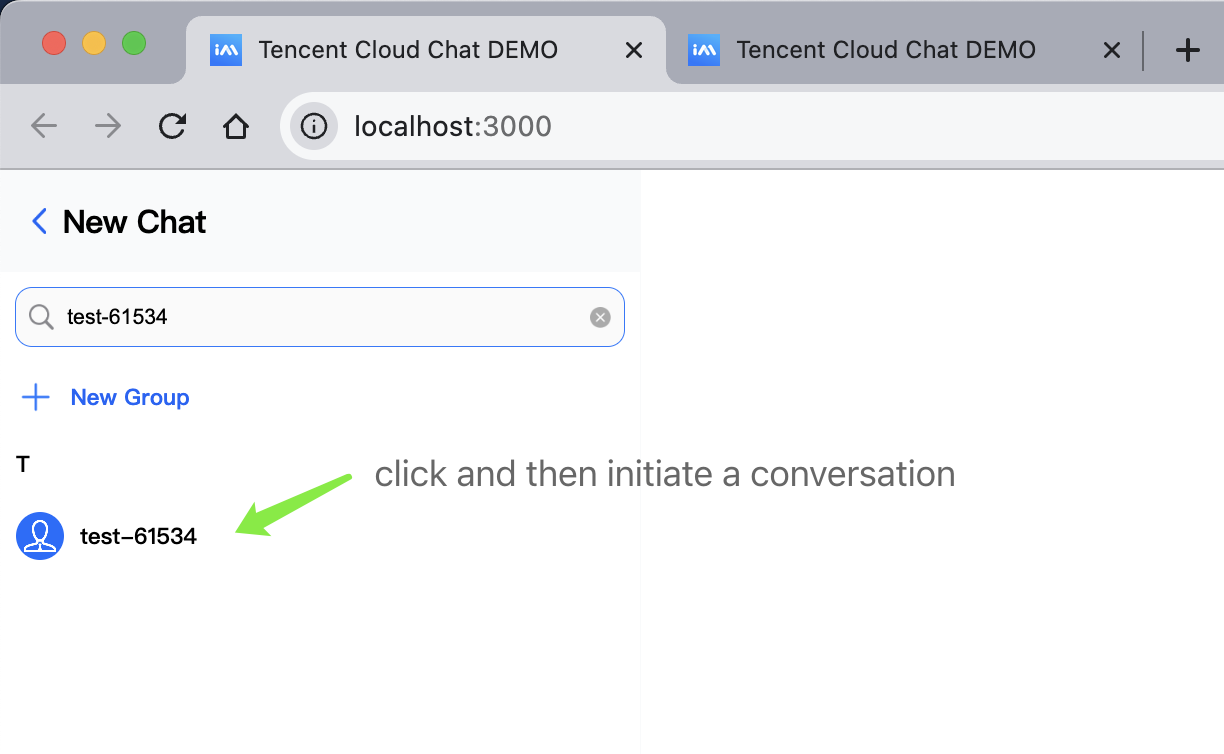Click the blue avatar of test-61534
Viewport: 1224px width, 754px height.
pyautogui.click(x=40, y=536)
